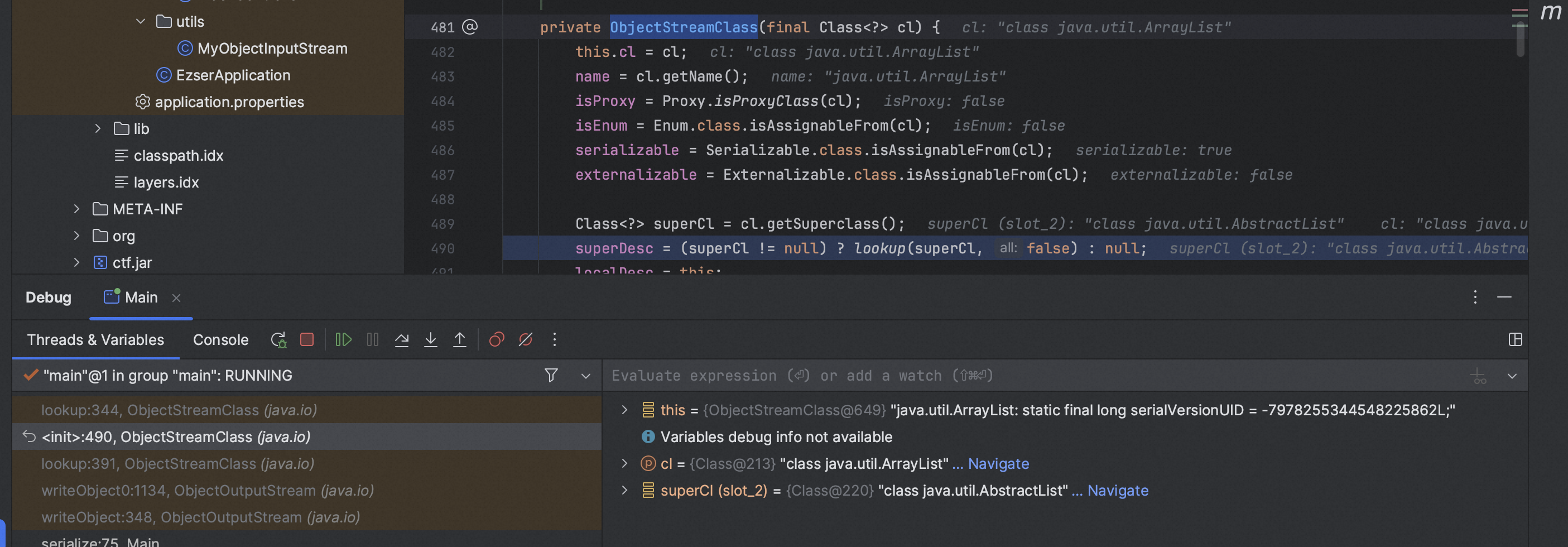Navigate to class java.util.ArrayList source
The height and width of the screenshot is (547, 1568).
tap(998, 463)
